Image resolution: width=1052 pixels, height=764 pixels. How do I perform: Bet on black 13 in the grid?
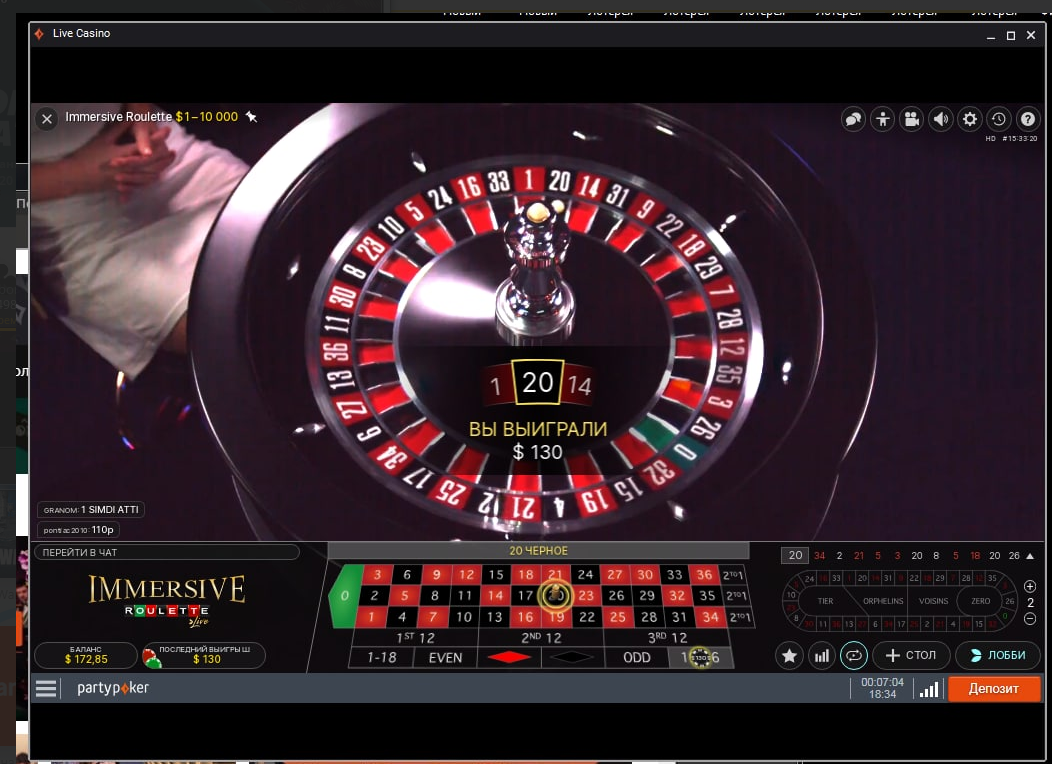[x=494, y=617]
